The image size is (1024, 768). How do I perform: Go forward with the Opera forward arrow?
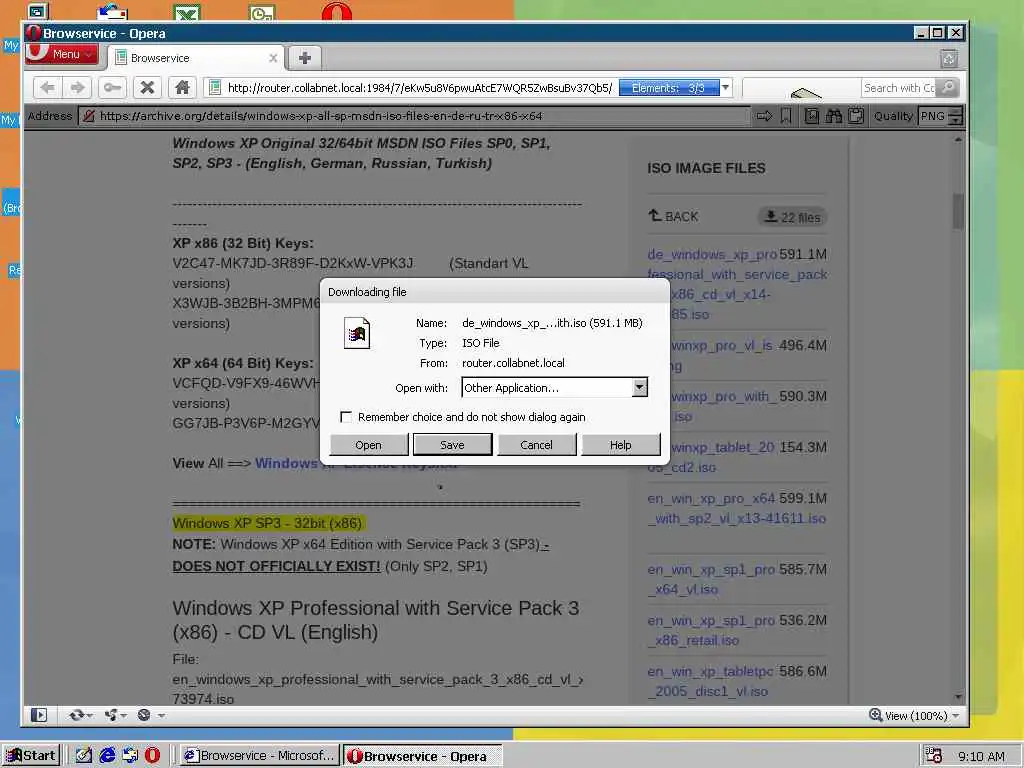coord(77,88)
